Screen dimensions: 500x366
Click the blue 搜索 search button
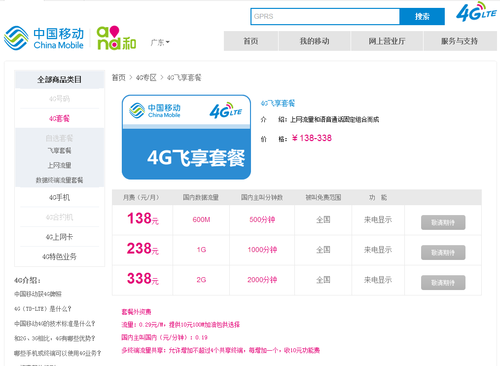[x=422, y=16]
